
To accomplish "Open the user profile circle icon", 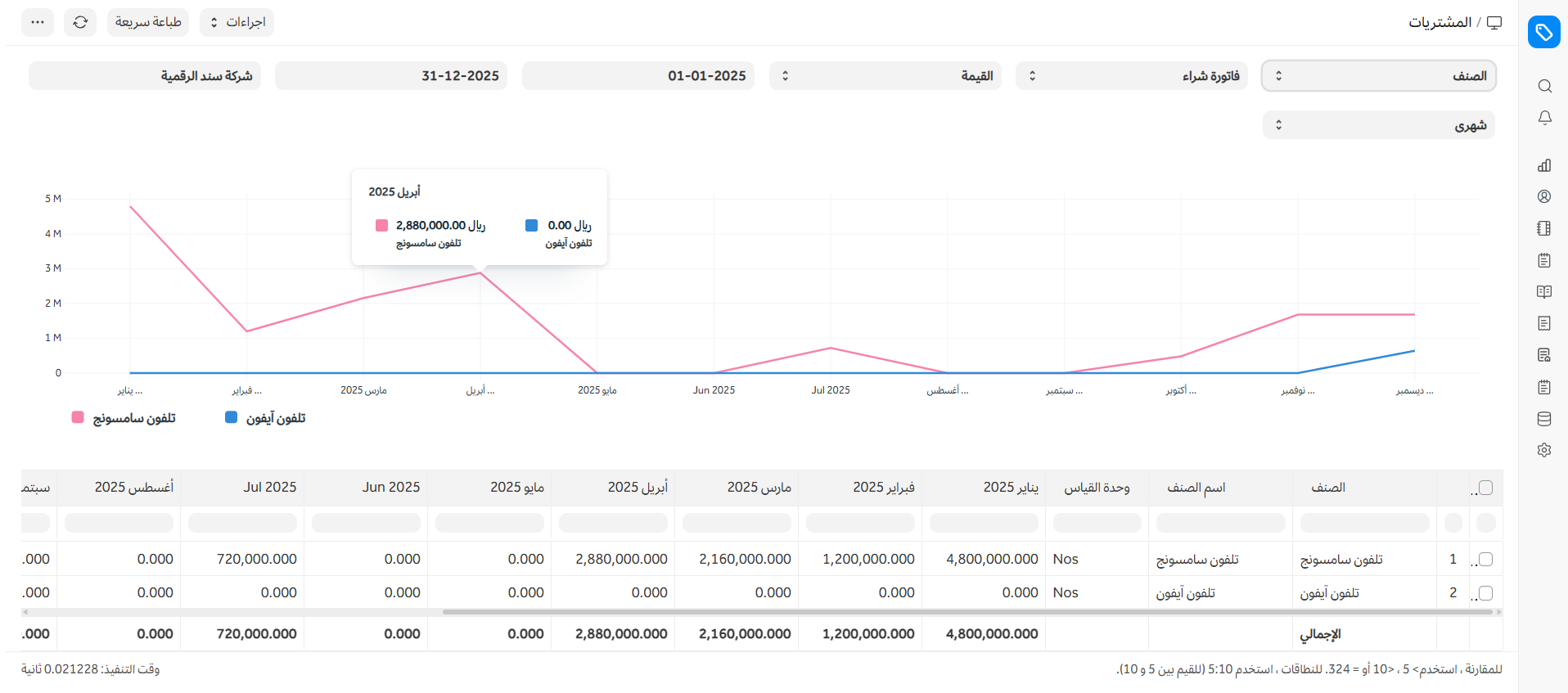I will pos(1544,196).
